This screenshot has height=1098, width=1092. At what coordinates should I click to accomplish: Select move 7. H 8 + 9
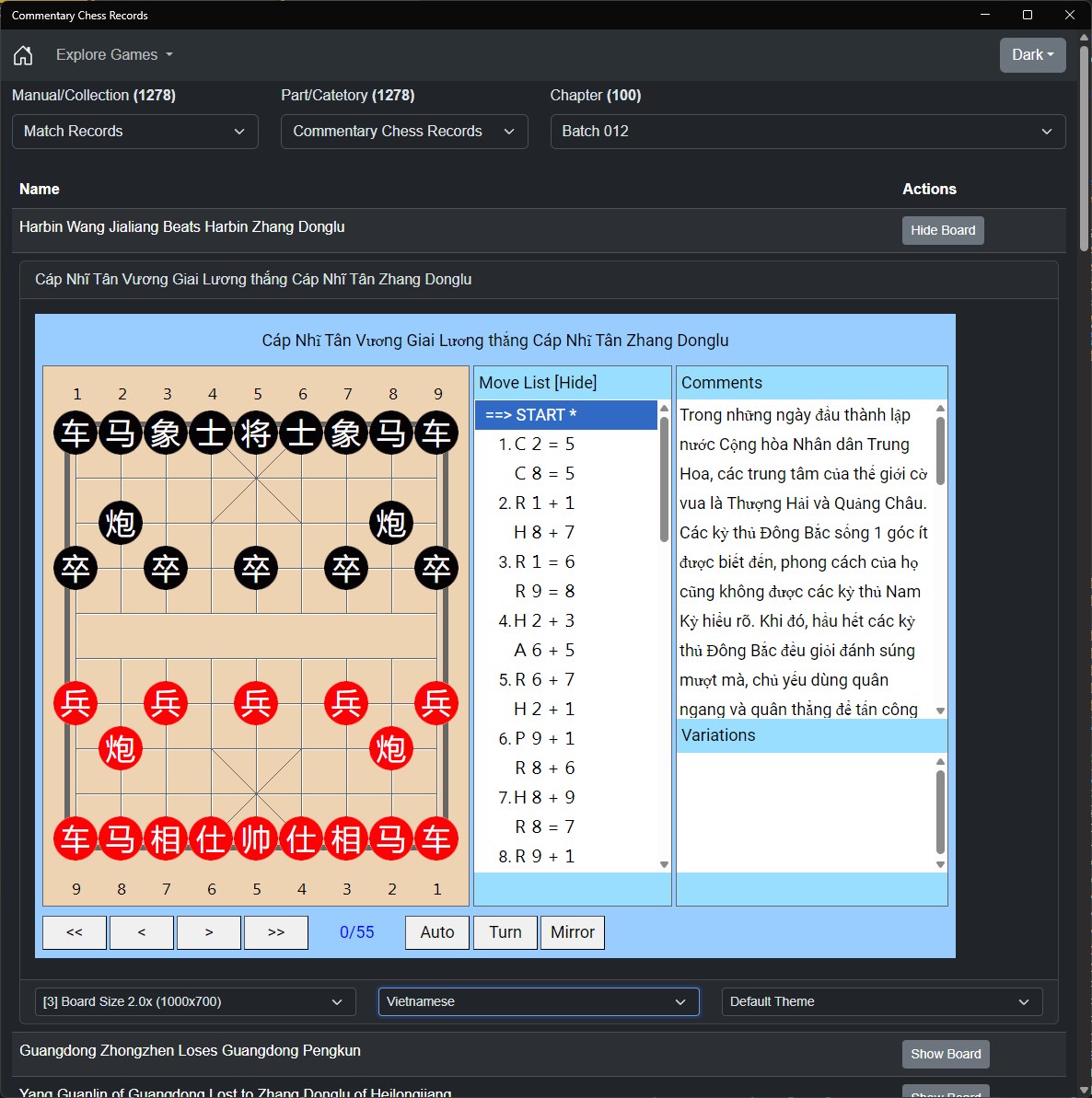[x=566, y=797]
